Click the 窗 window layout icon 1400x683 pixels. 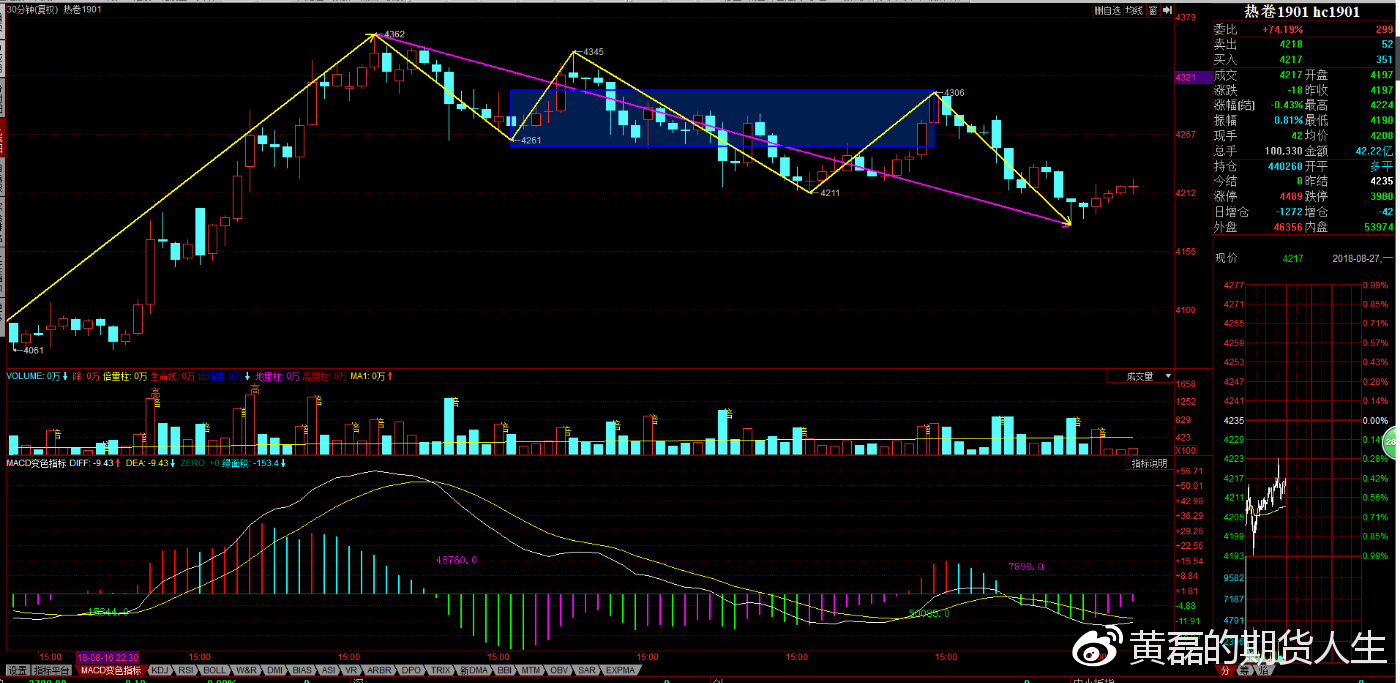pos(1153,10)
